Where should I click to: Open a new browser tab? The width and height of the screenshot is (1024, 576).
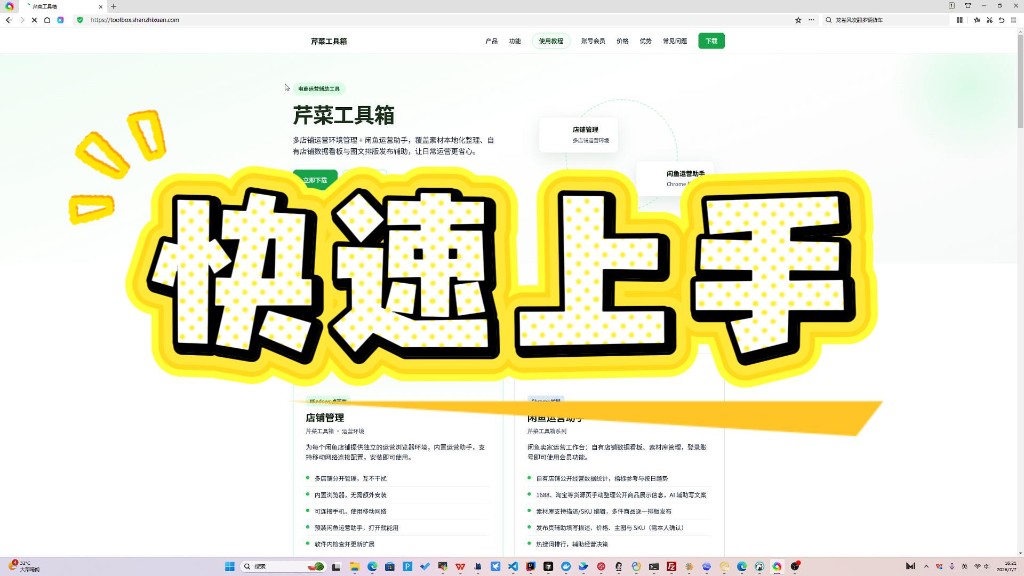coord(114,6)
